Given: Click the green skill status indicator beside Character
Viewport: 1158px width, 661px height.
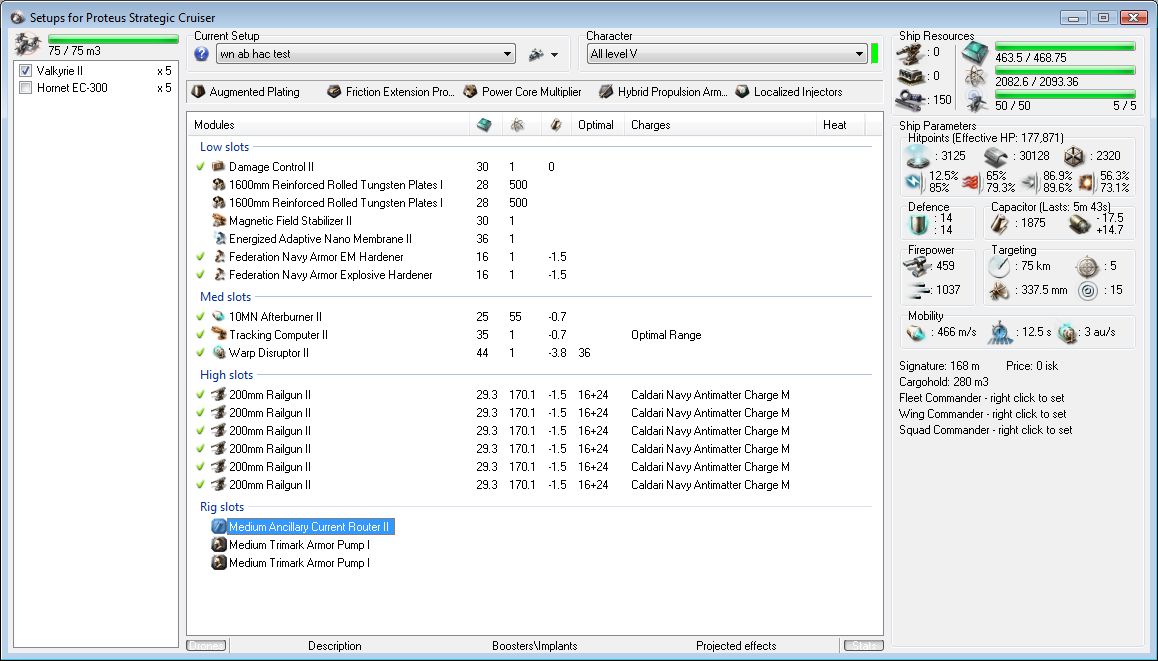Looking at the screenshot, I should point(874,53).
